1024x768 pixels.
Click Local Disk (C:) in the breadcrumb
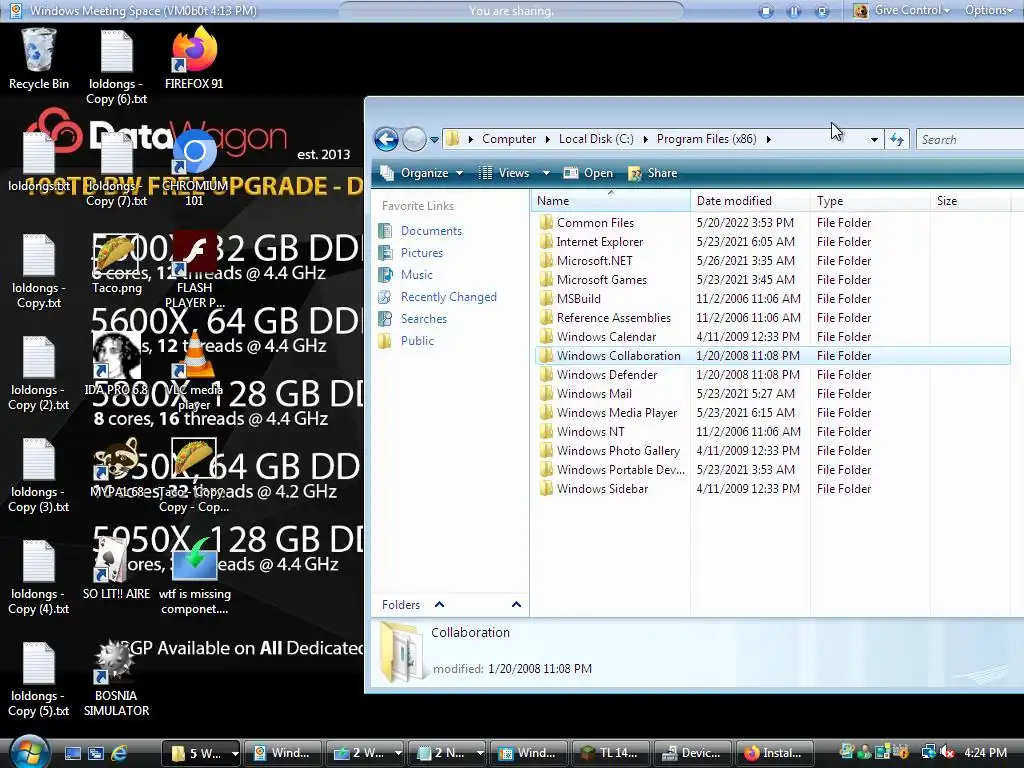(596, 139)
